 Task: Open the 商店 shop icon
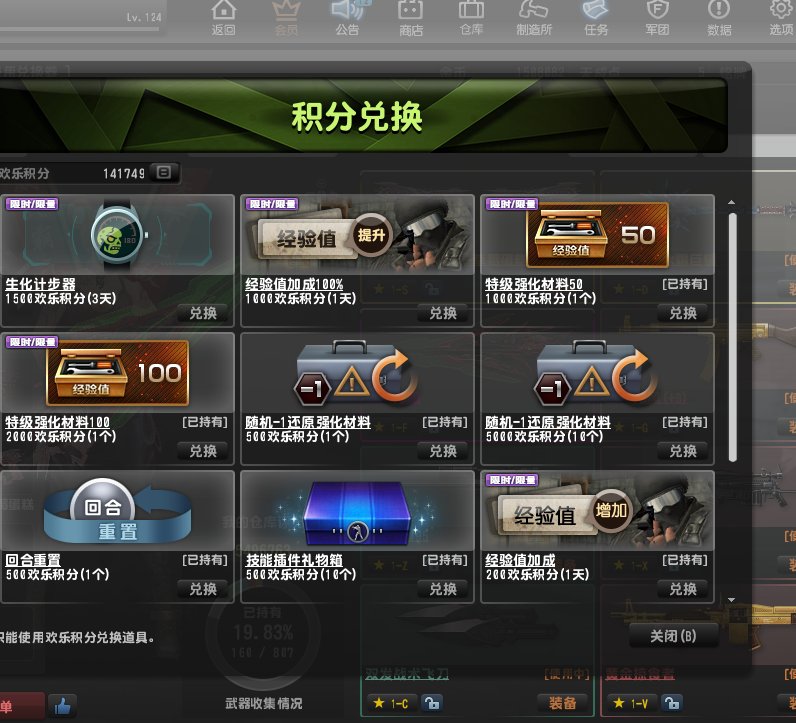[x=411, y=18]
